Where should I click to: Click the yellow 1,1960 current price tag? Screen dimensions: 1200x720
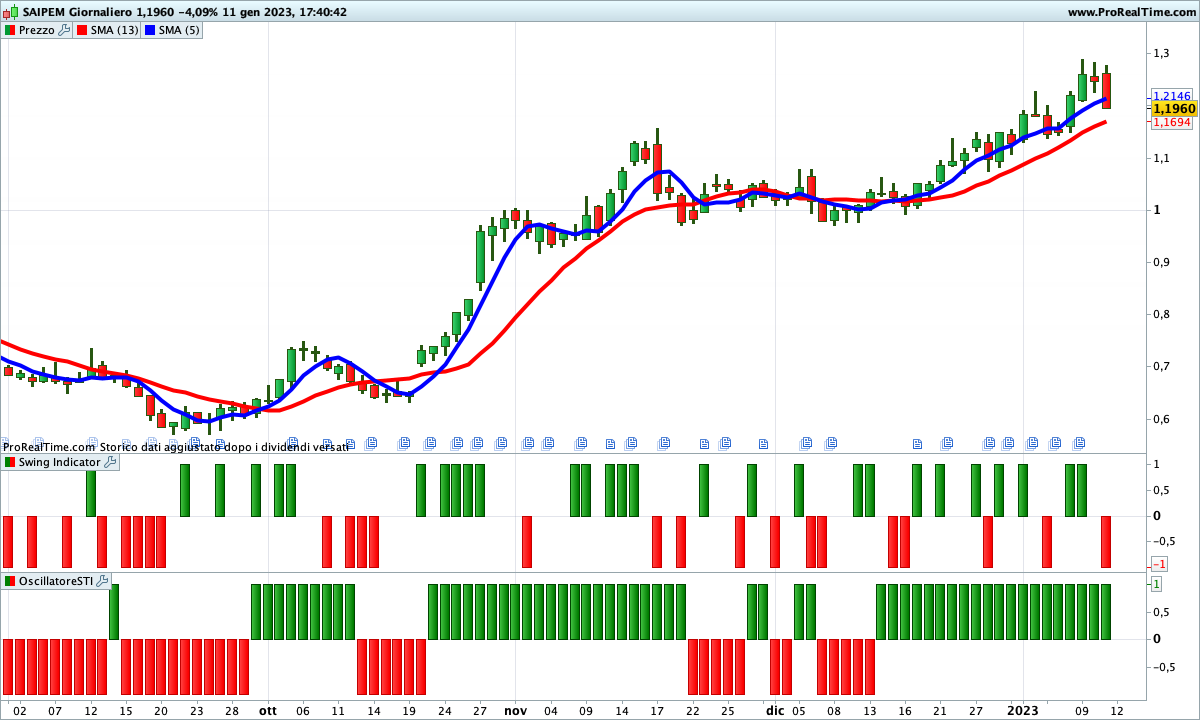pos(1174,108)
